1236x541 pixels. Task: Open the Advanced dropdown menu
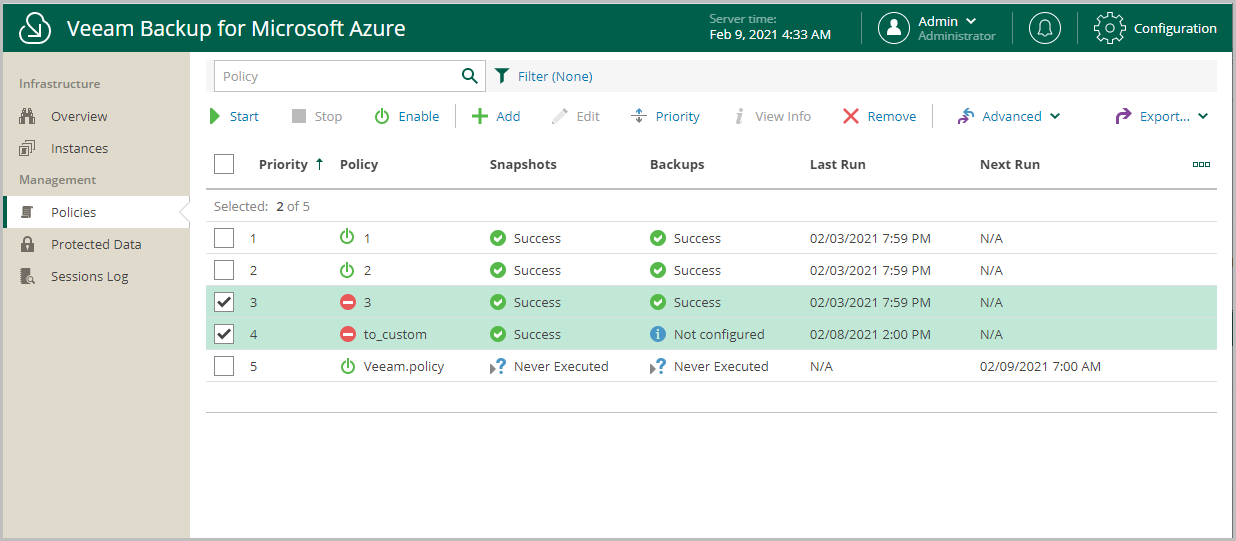(x=1009, y=116)
